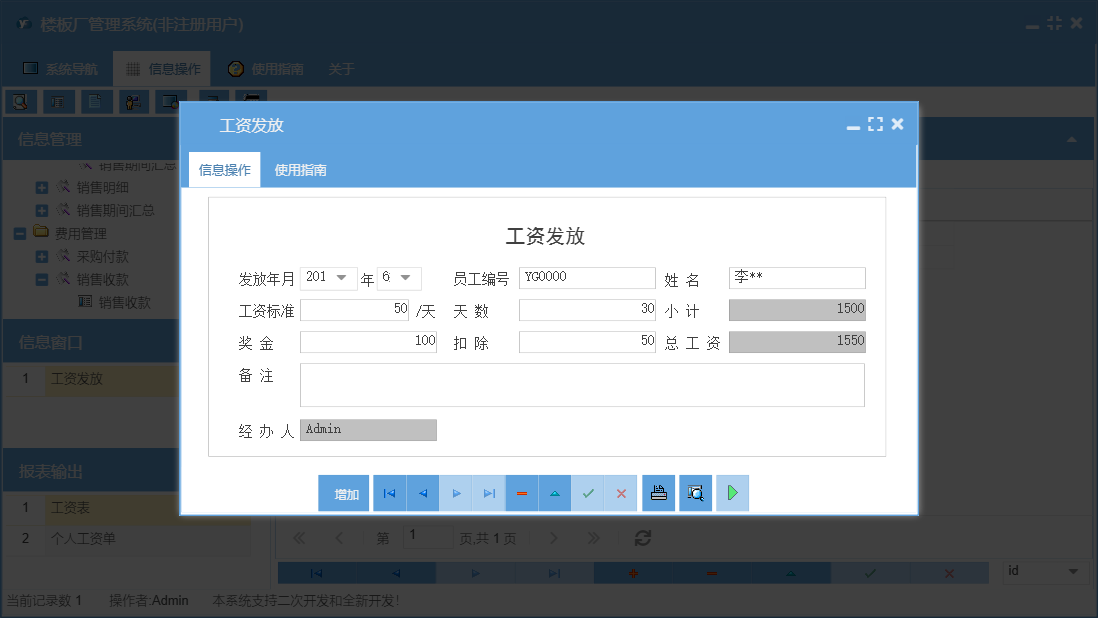Click the green checkmark save icon
The image size is (1098, 618).
588,493
